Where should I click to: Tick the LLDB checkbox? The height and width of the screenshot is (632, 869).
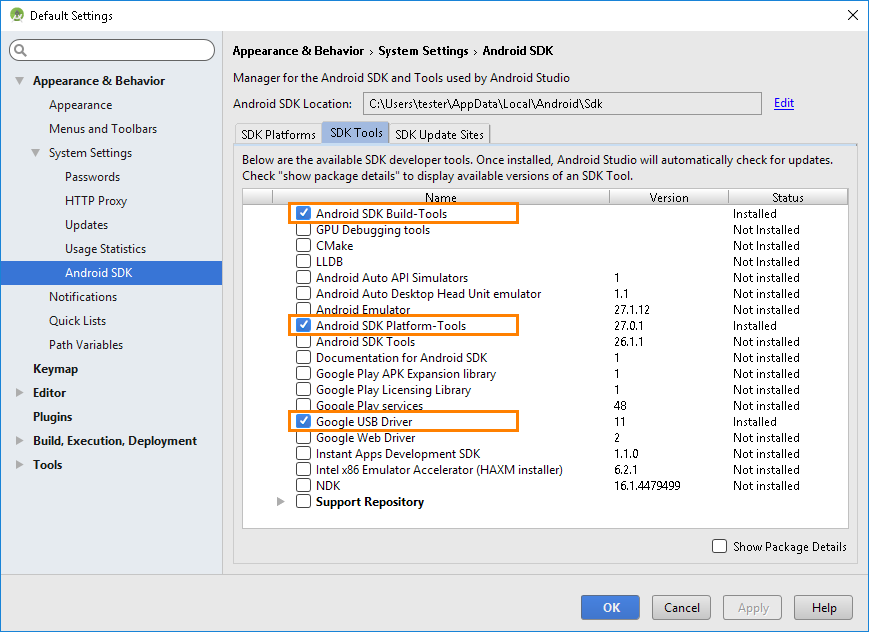click(x=303, y=262)
